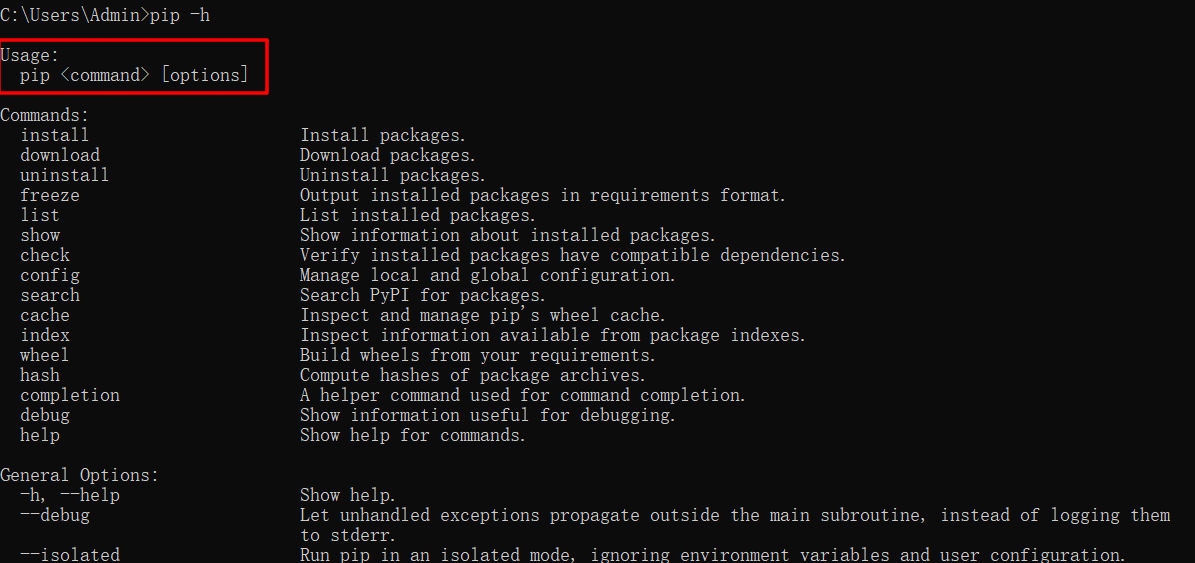Select the '--isolated' option text
This screenshot has width=1195, height=563.
(69, 555)
